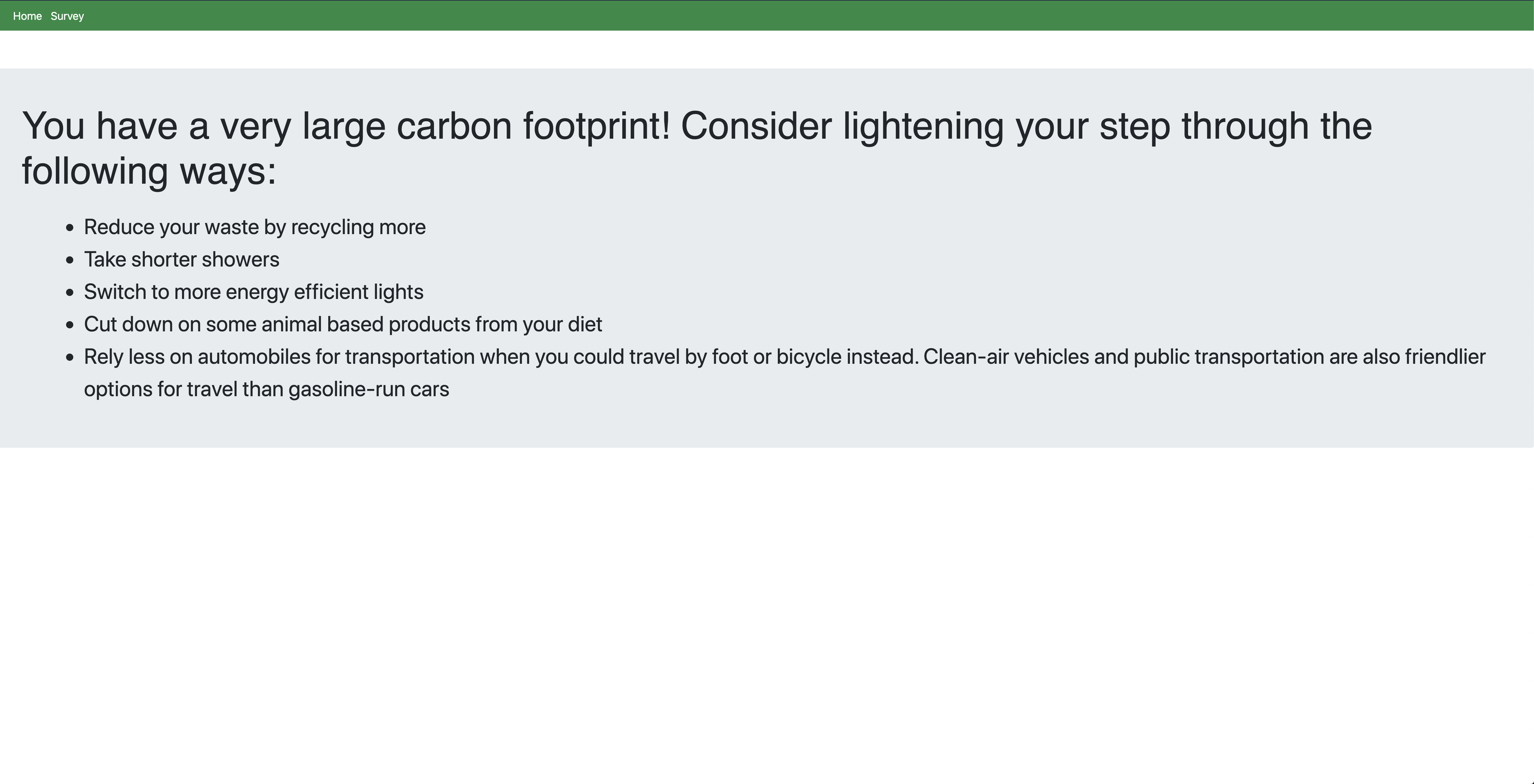Image resolution: width=1534 pixels, height=784 pixels.
Task: Click blank white area below gray panel
Action: [767, 613]
